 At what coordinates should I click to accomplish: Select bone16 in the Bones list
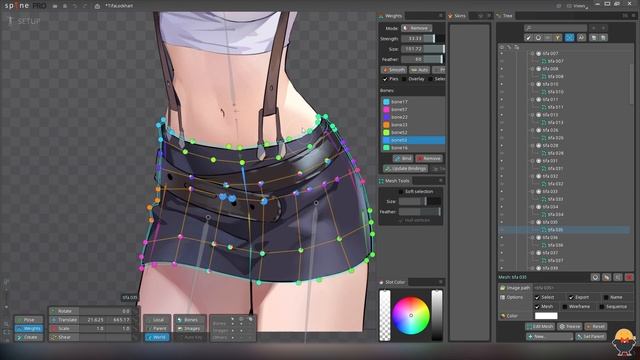pos(413,148)
